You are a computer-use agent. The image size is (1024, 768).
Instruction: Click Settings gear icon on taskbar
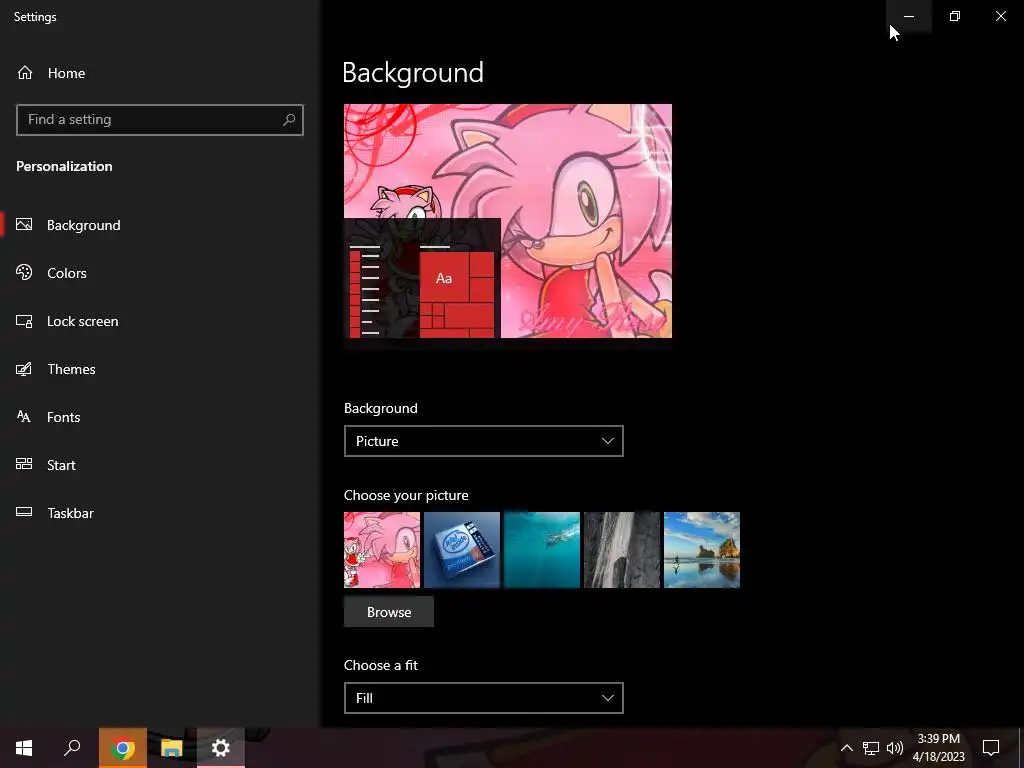coord(221,748)
